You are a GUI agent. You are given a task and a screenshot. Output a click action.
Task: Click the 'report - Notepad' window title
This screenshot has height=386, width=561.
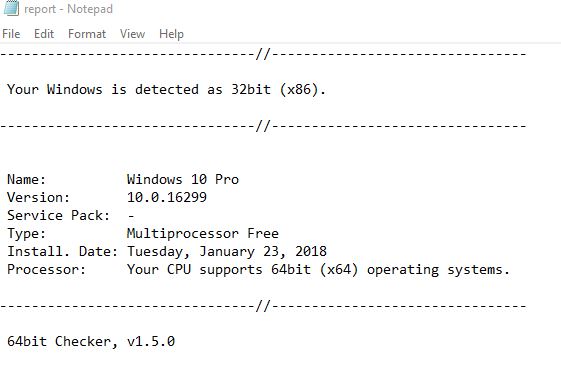68,9
